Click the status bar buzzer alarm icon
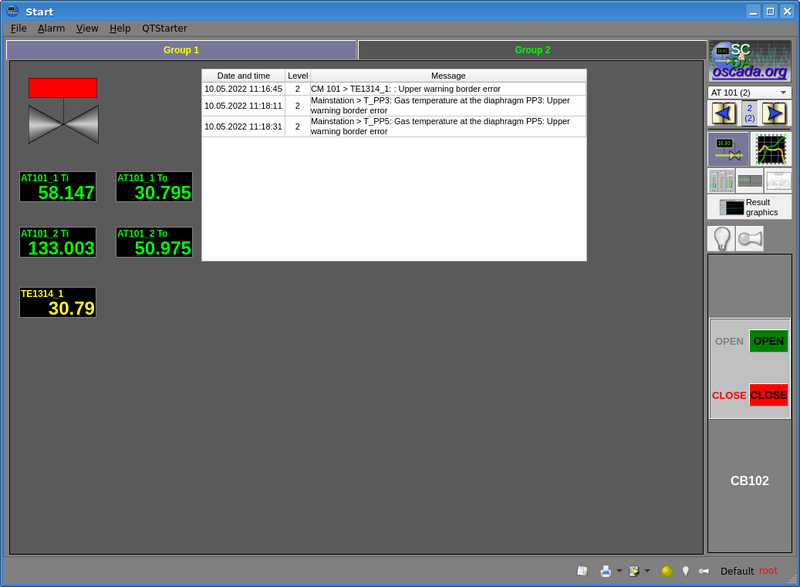The width and height of the screenshot is (800, 587). click(x=704, y=571)
